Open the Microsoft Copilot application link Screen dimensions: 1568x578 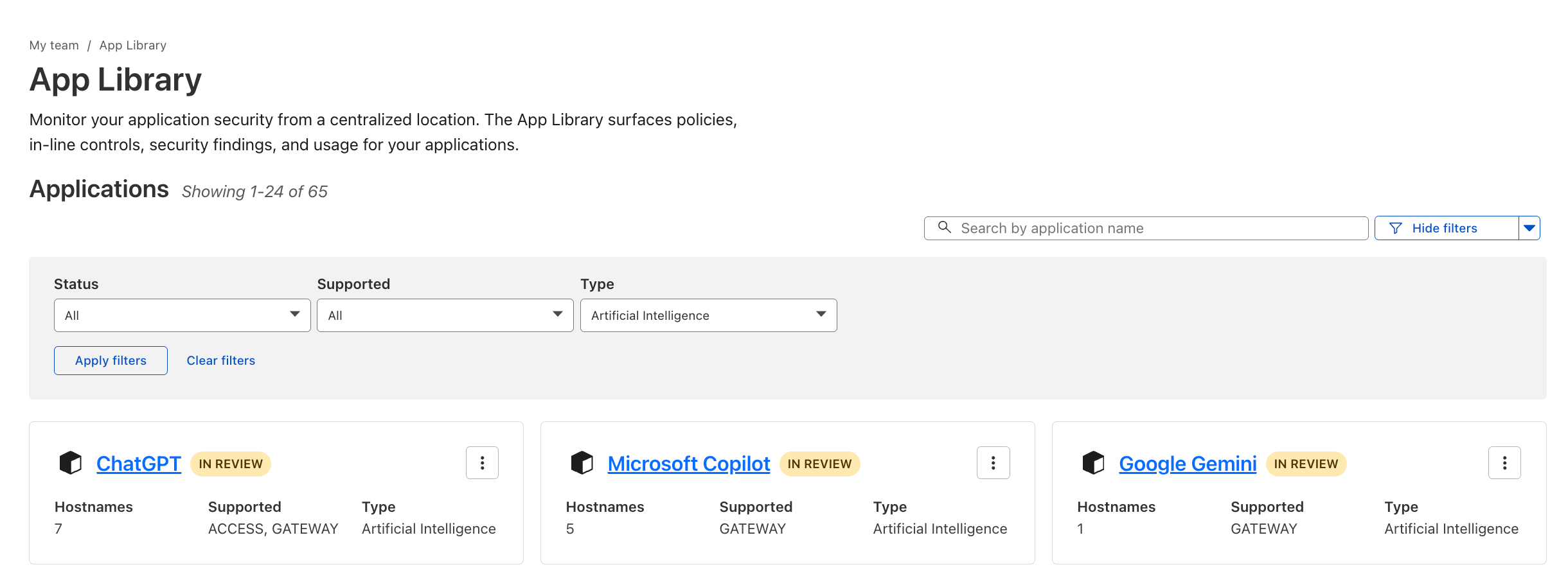[688, 463]
